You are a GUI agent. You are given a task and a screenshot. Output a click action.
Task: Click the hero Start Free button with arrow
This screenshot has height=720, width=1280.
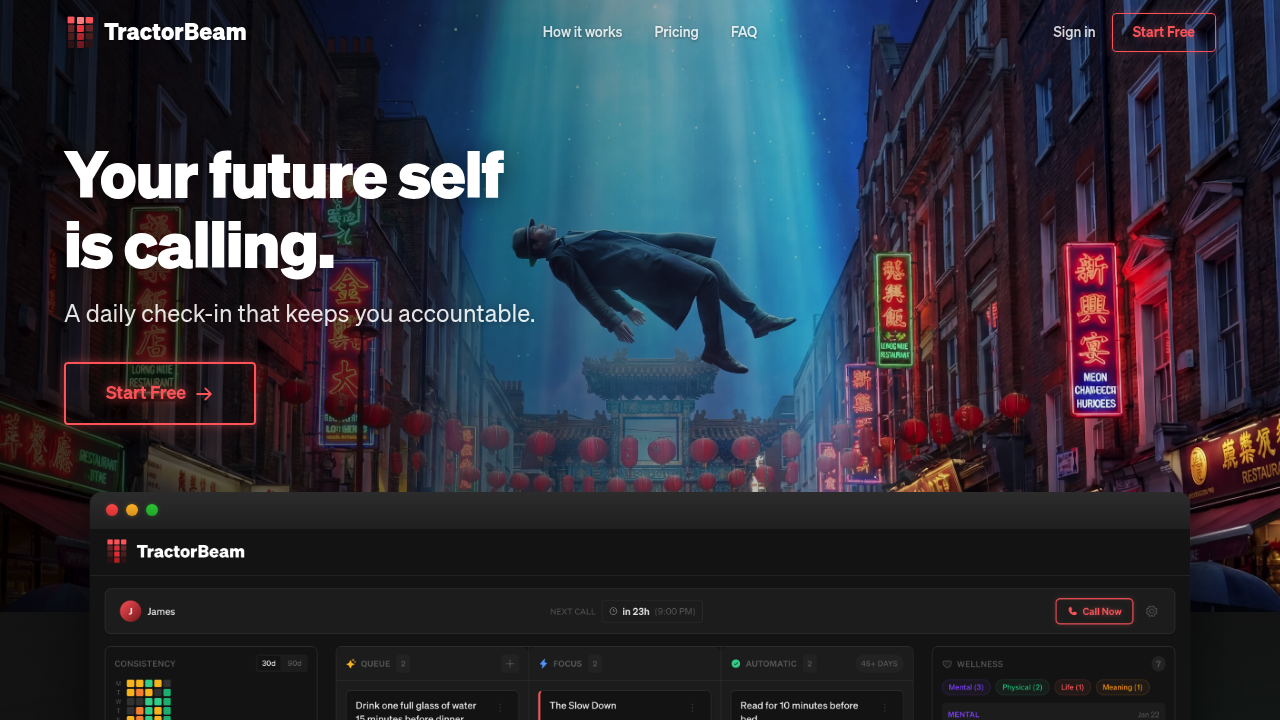160,393
